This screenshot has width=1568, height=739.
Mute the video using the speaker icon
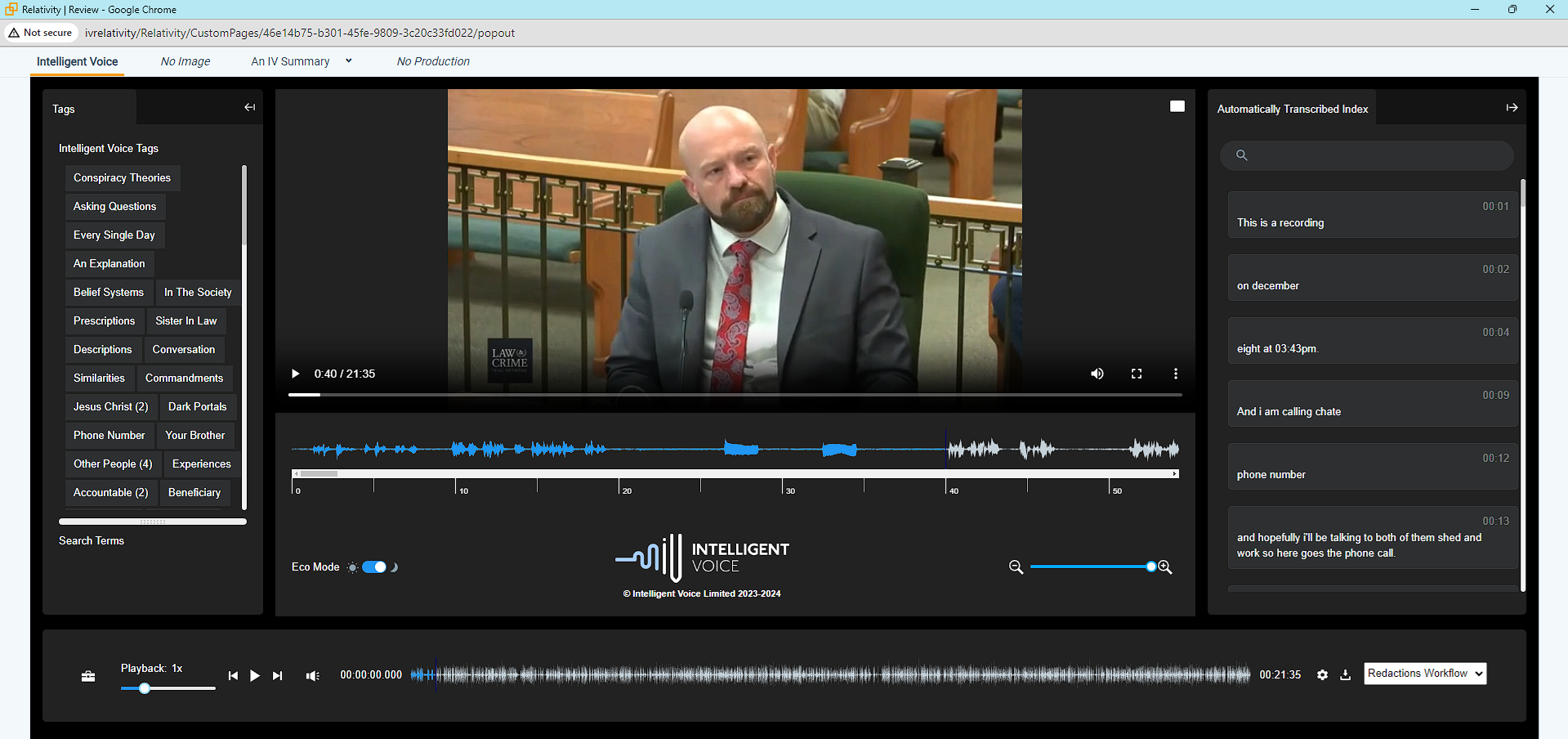pos(1097,374)
